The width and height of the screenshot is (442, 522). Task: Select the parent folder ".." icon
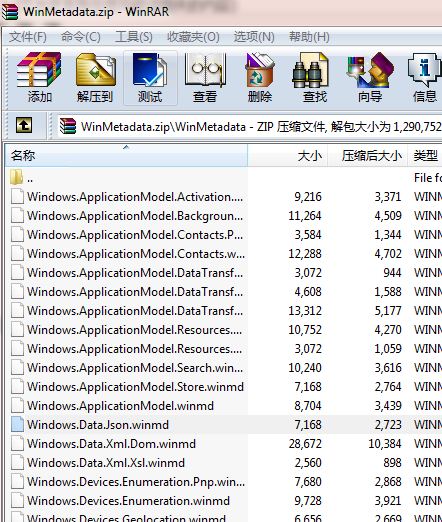[16, 177]
